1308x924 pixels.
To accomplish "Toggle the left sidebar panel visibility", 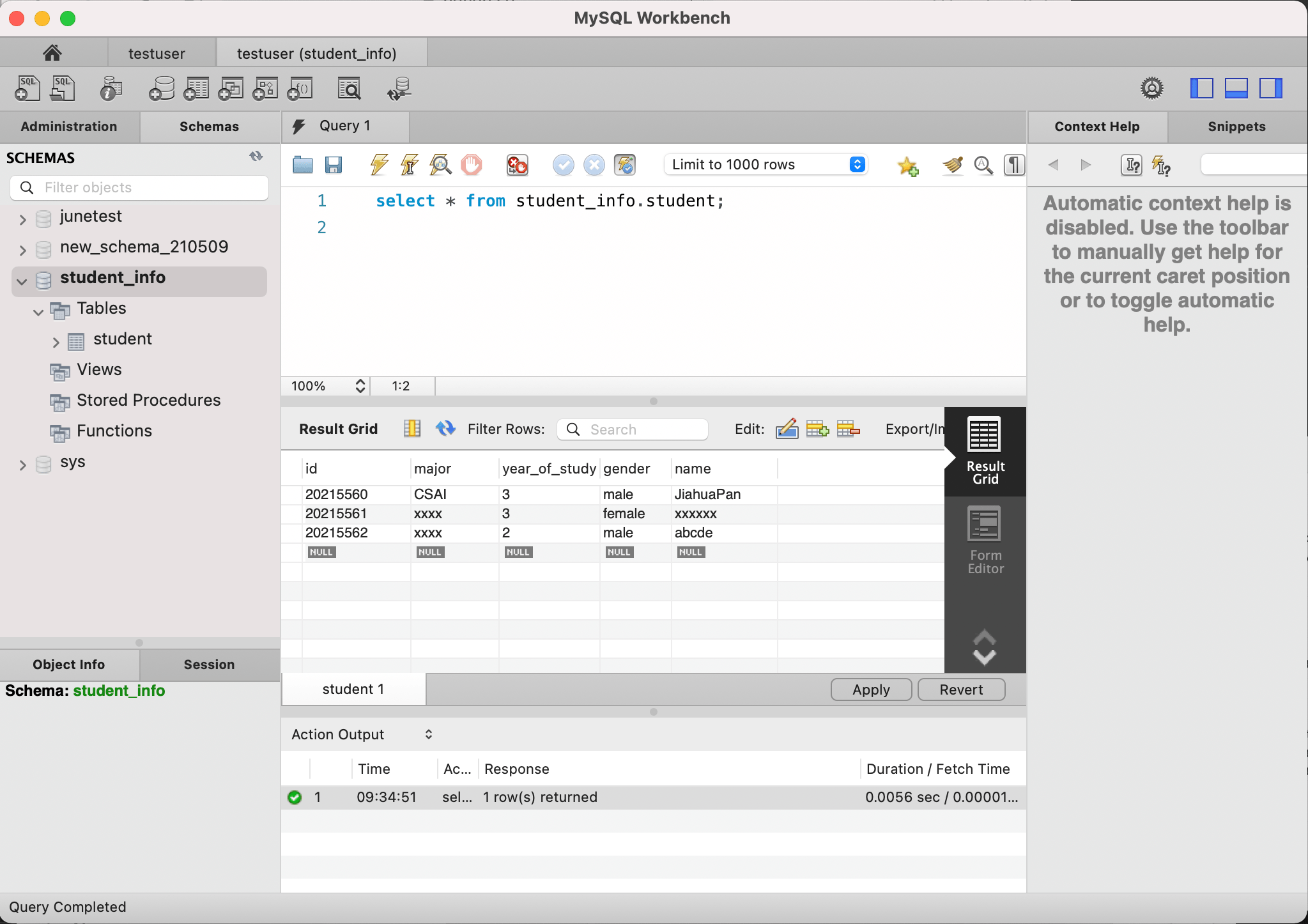I will [1201, 88].
